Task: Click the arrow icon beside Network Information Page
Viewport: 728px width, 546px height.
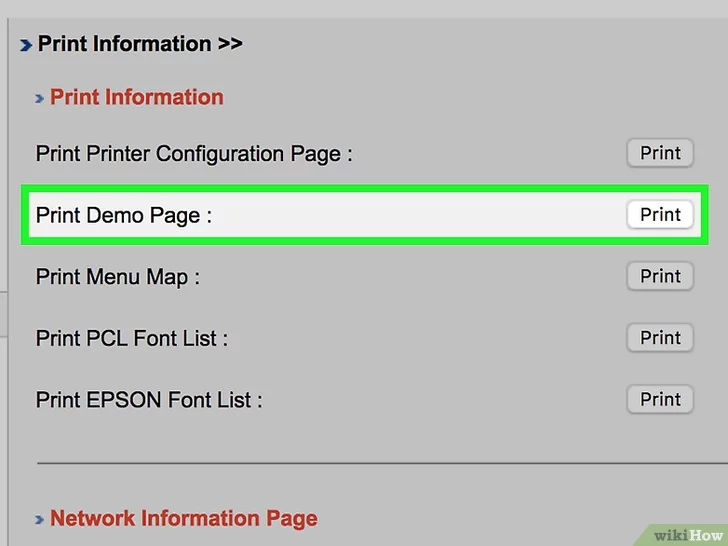Action: coord(39,519)
